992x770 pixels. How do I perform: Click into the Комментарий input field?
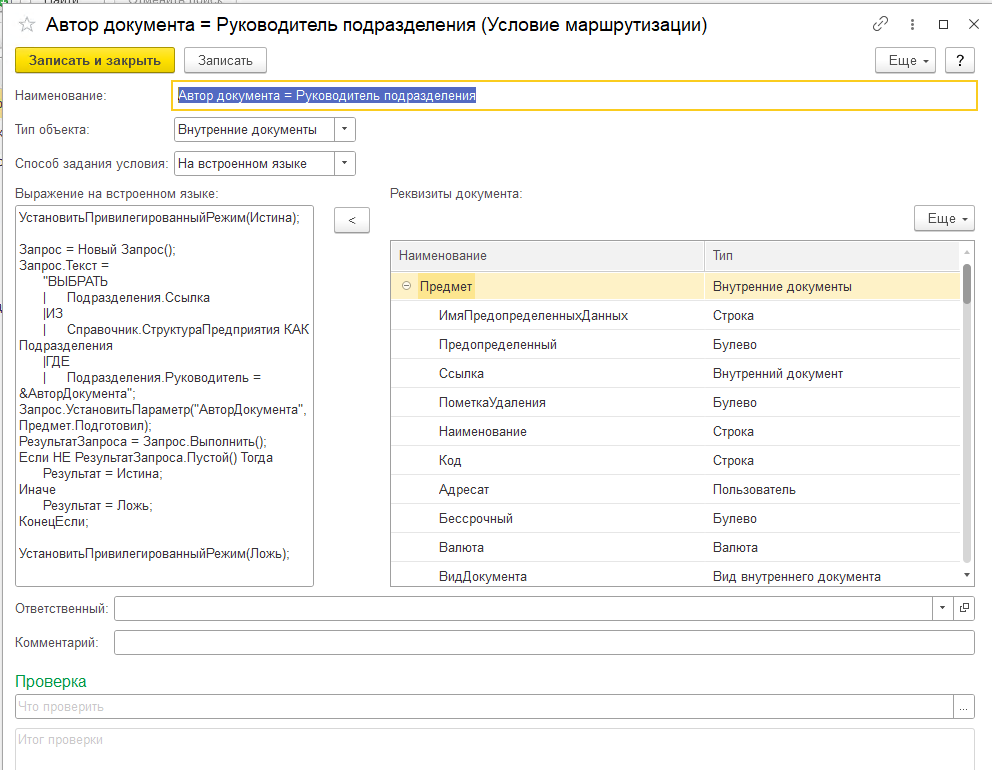(x=543, y=642)
